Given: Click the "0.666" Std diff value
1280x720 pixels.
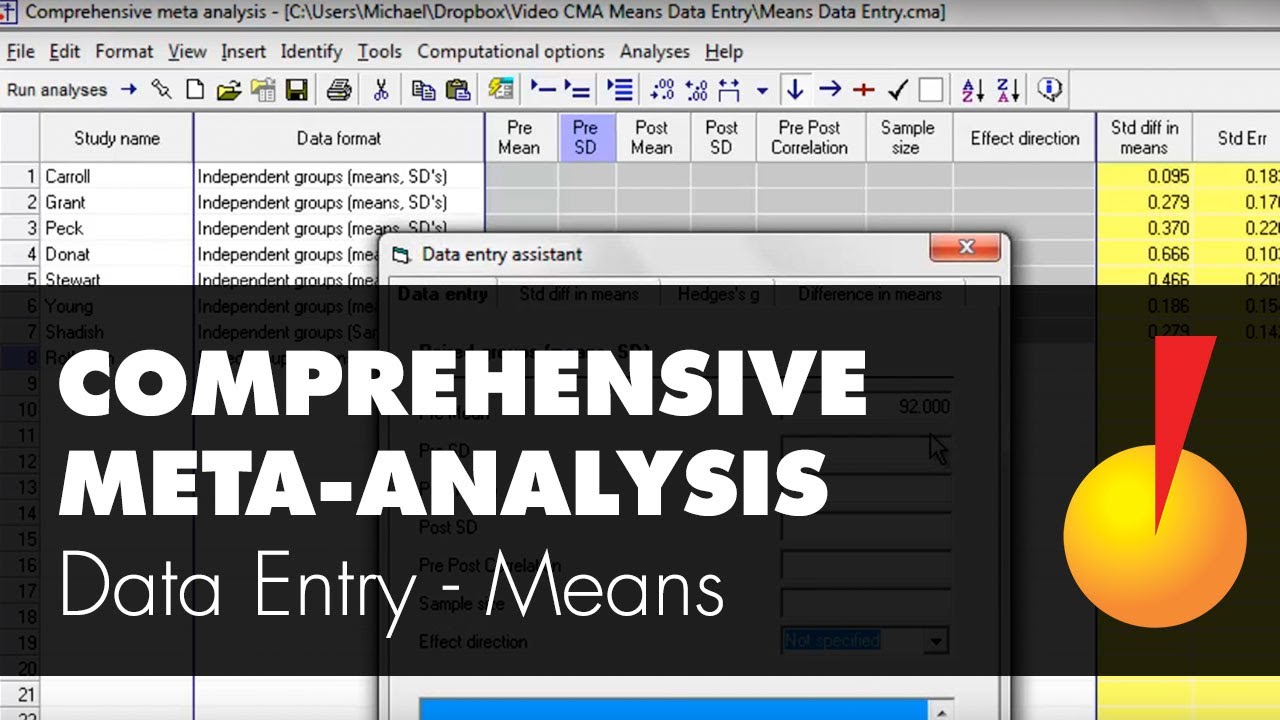Looking at the screenshot, I should tap(1145, 255).
